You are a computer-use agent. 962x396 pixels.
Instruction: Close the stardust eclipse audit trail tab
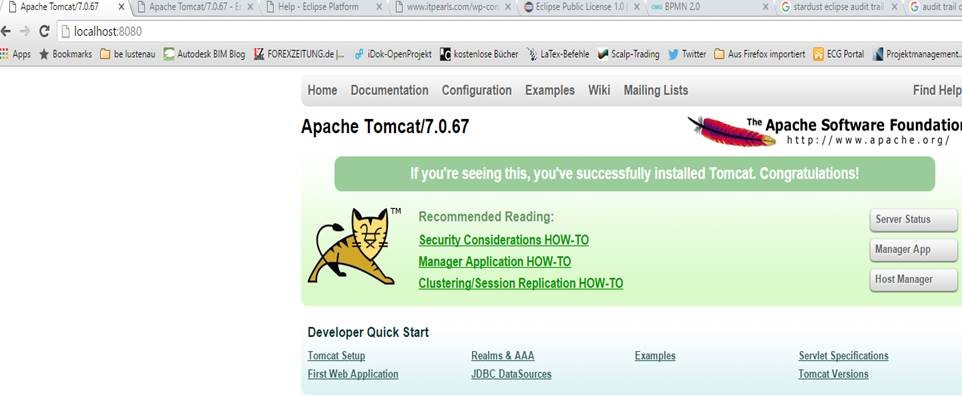894,7
